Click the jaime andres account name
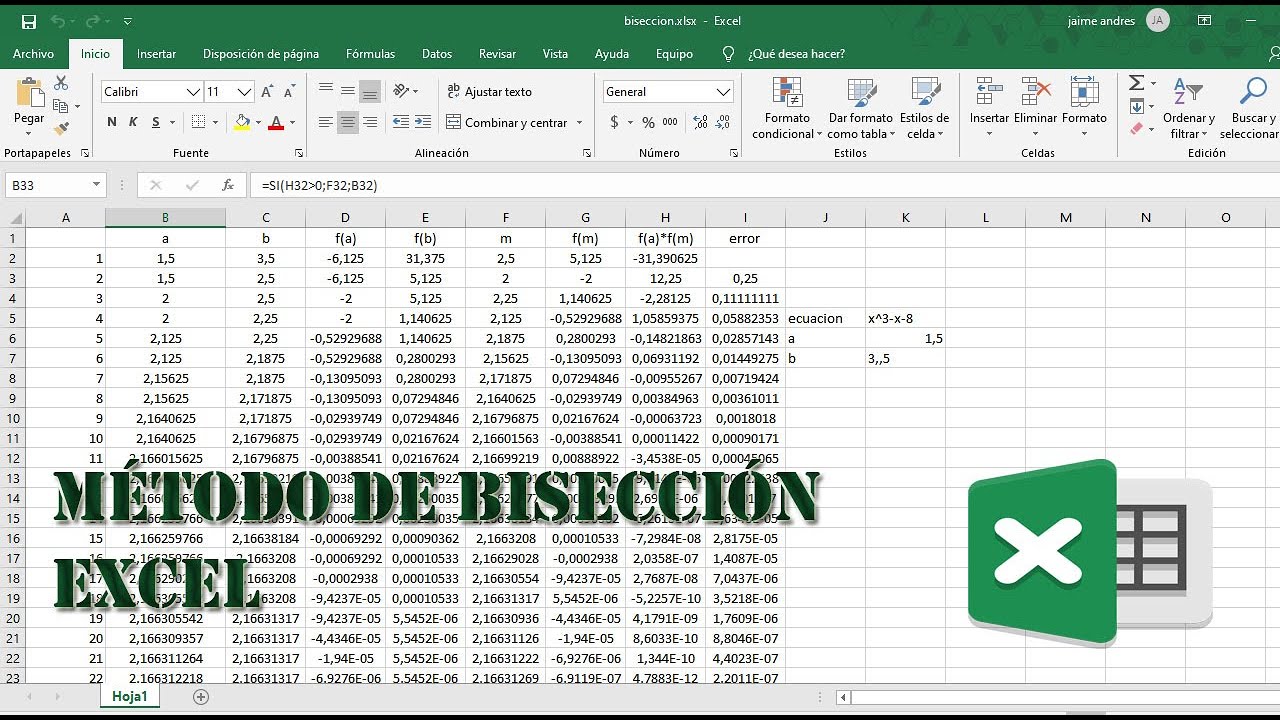The image size is (1280, 720). [1101, 21]
